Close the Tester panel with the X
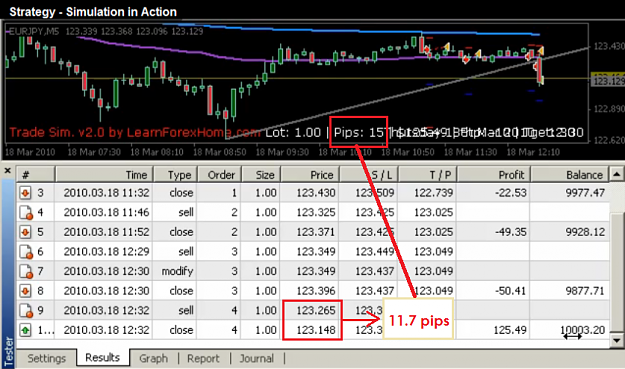This screenshot has width=625, height=369. click(x=7, y=171)
